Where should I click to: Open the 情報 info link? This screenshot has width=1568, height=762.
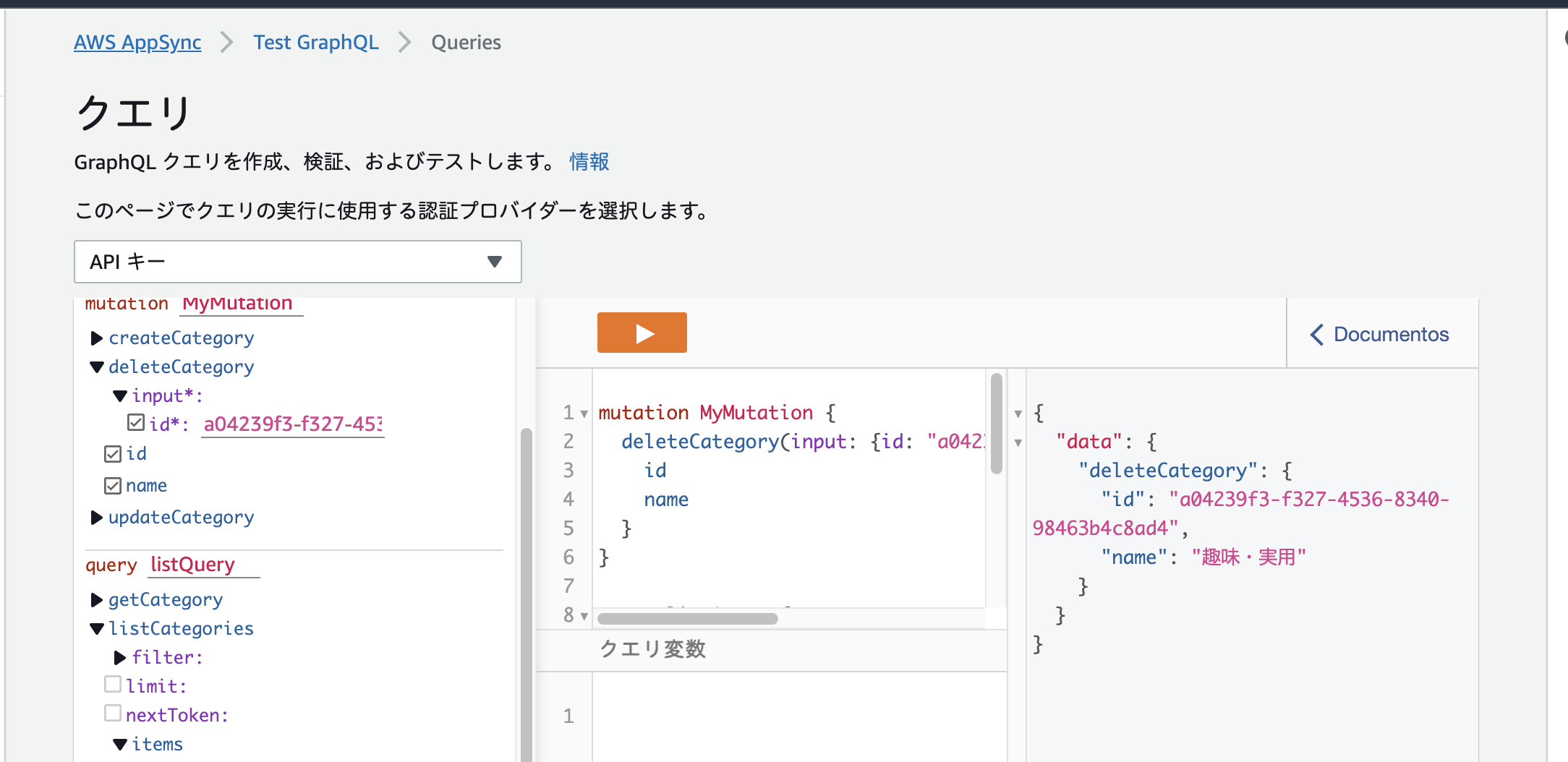point(589,161)
